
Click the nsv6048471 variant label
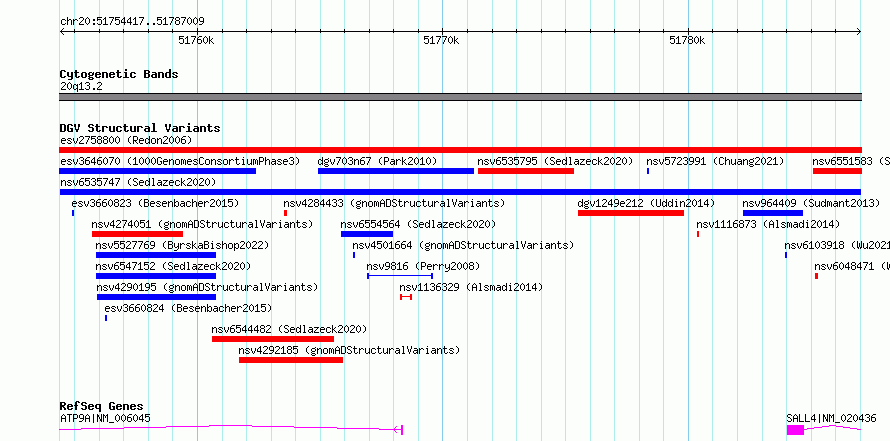click(851, 266)
